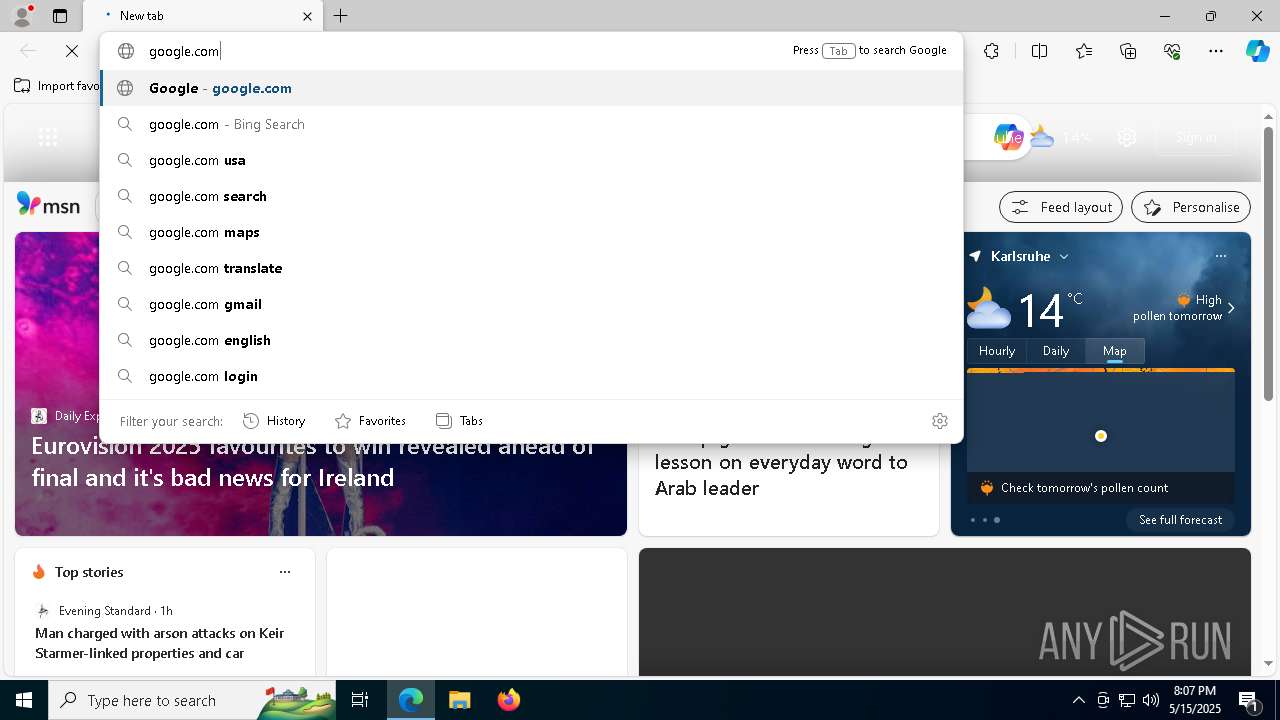Open Keir Starmer arson attacks headline
Image resolution: width=1280 pixels, height=720 pixels.
(x=160, y=643)
